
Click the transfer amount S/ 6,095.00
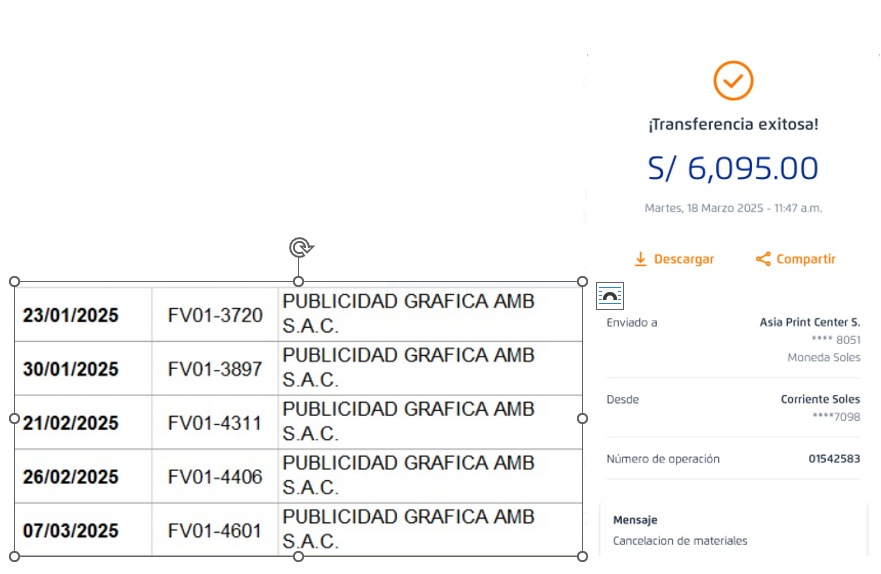[x=733, y=168]
